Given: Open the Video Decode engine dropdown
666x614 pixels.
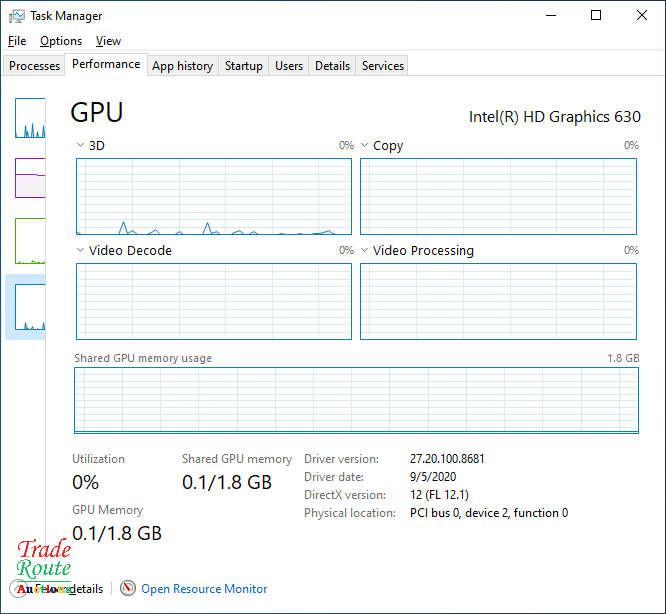Looking at the screenshot, I should (80, 250).
